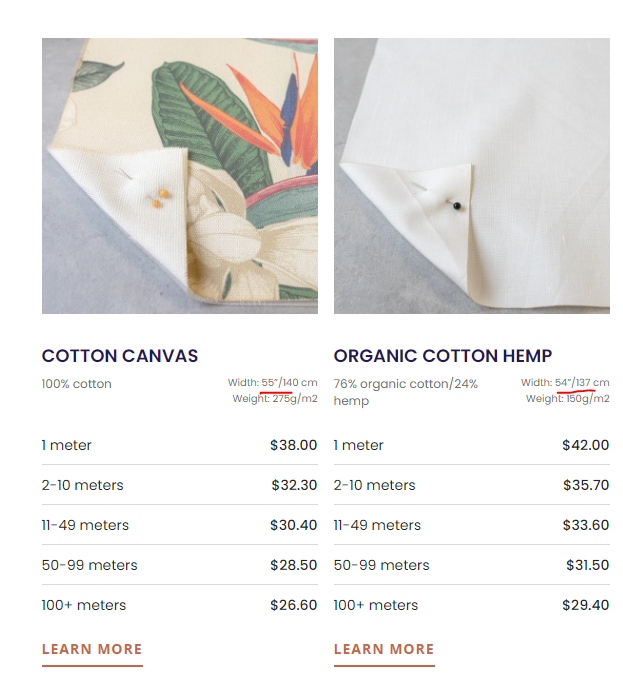Click the Learn More link under Organic Cotton Hemp

[384, 650]
